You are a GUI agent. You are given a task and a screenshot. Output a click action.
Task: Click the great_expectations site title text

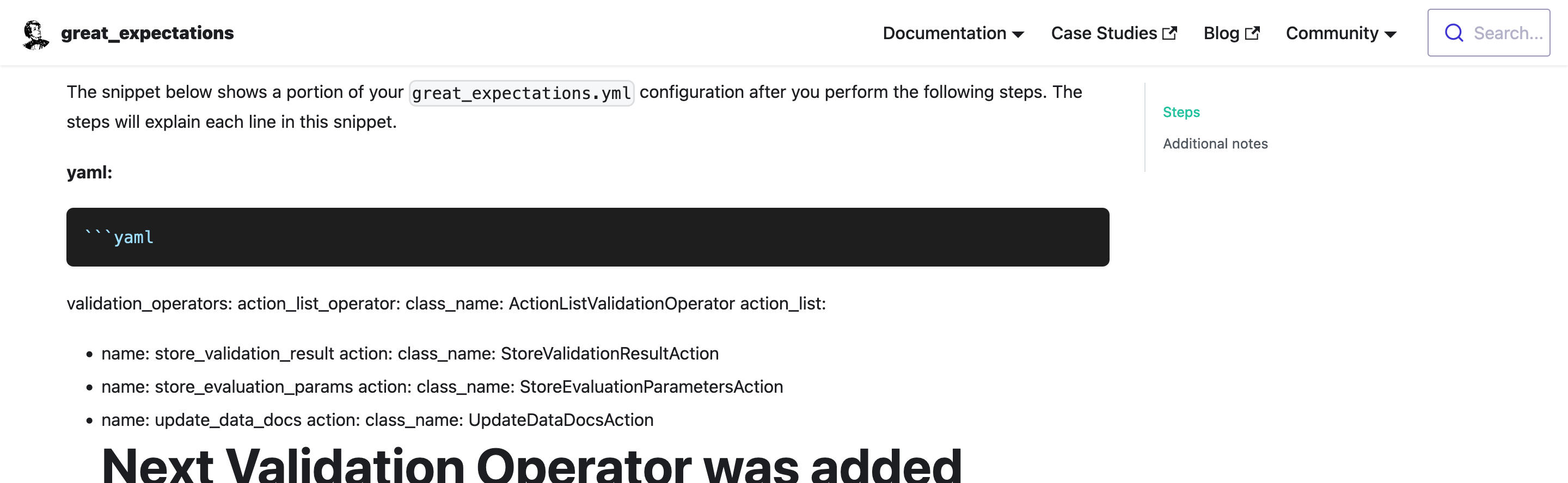[x=148, y=33]
